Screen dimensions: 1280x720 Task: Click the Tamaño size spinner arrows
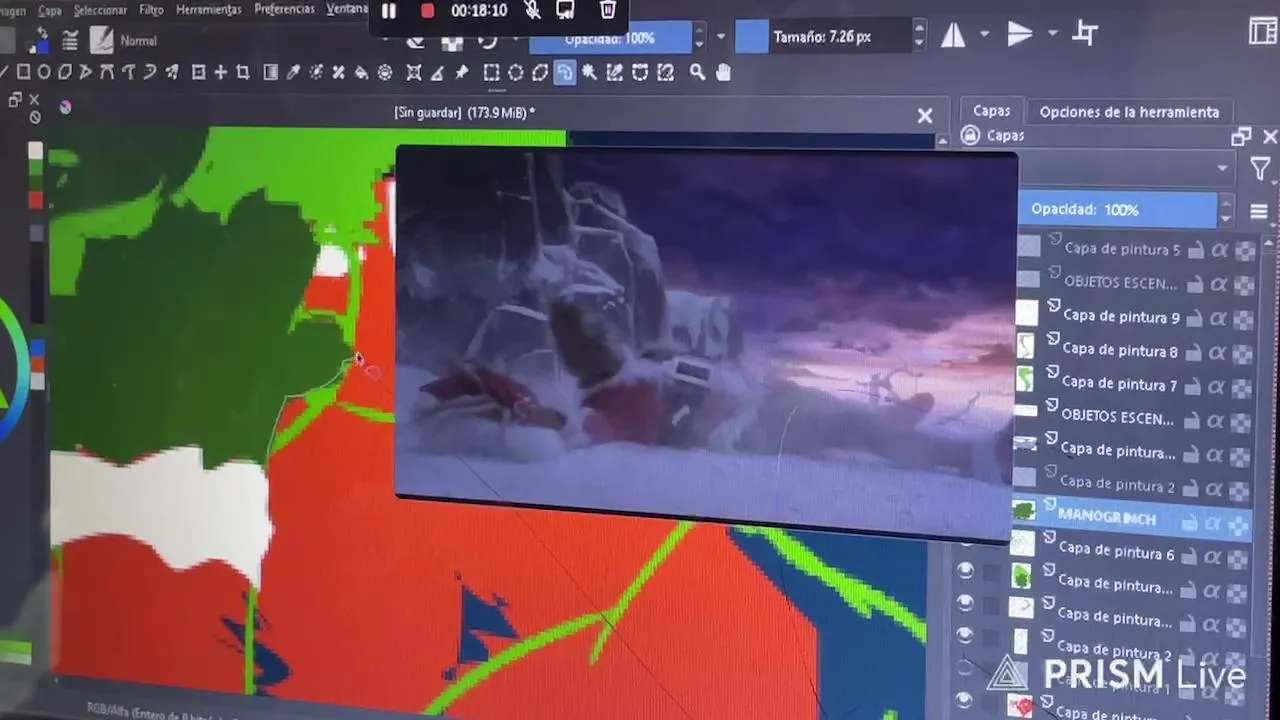919,37
